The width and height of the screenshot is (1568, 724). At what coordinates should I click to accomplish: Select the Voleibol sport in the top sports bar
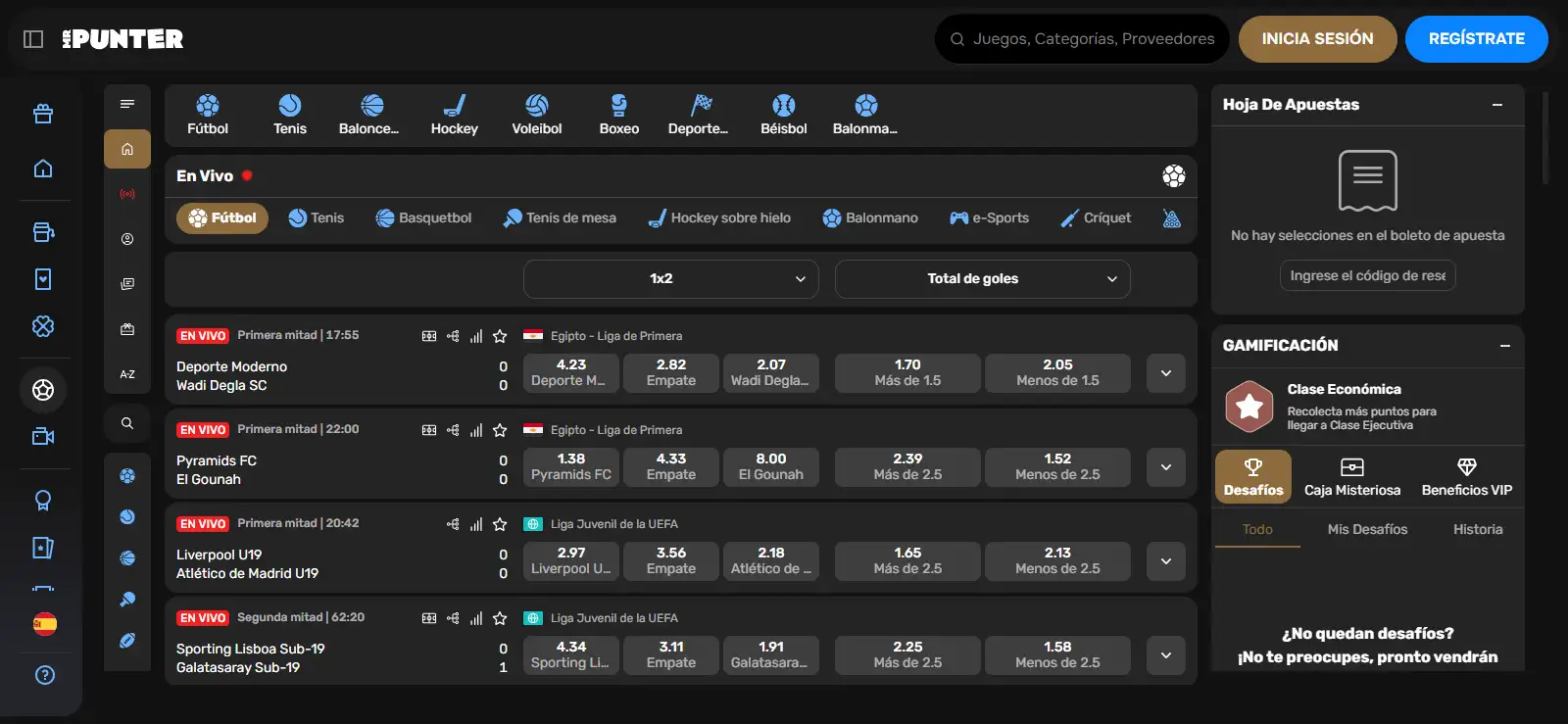537,115
